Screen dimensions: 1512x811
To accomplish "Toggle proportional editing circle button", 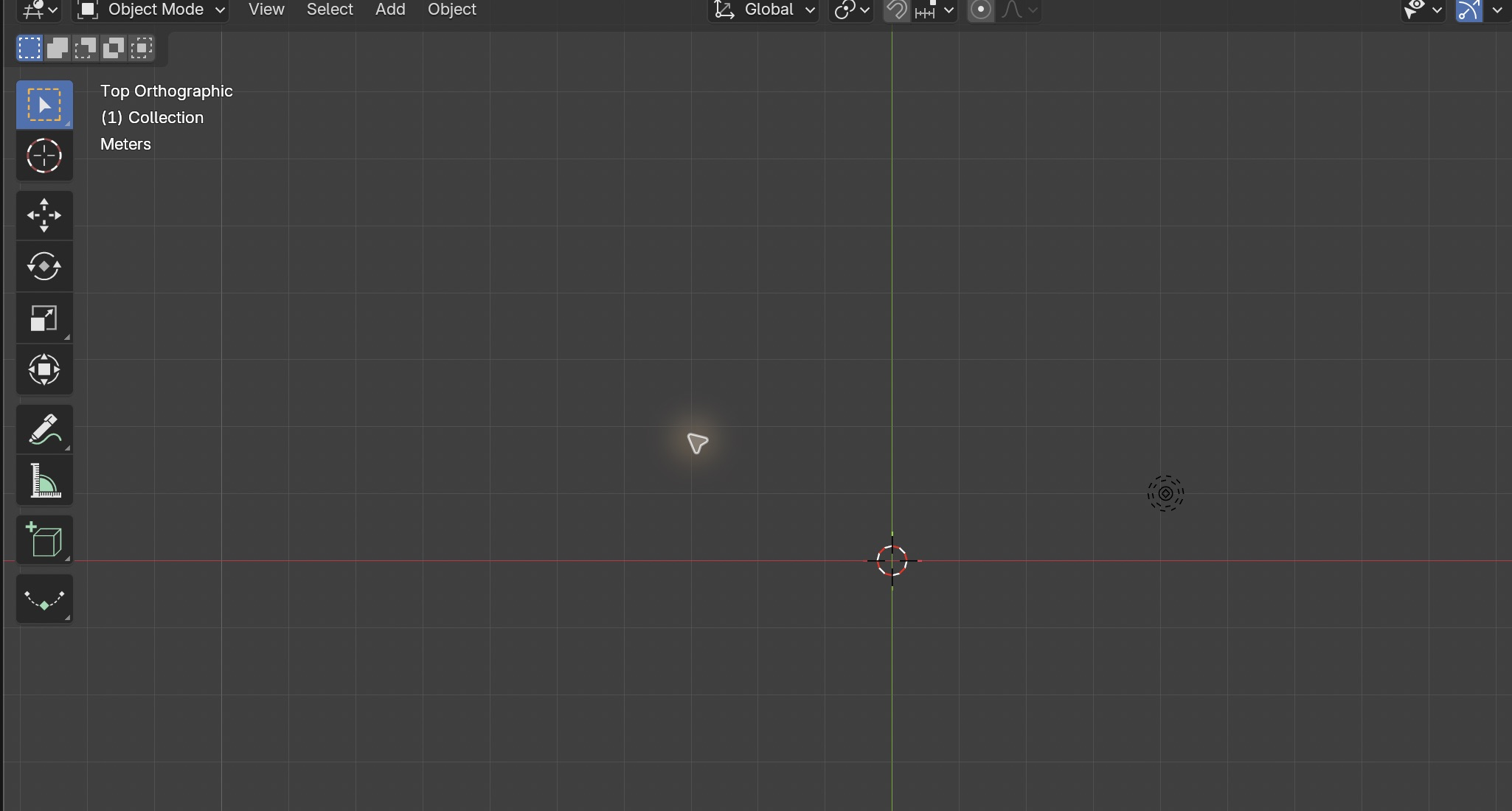I will (x=981, y=10).
